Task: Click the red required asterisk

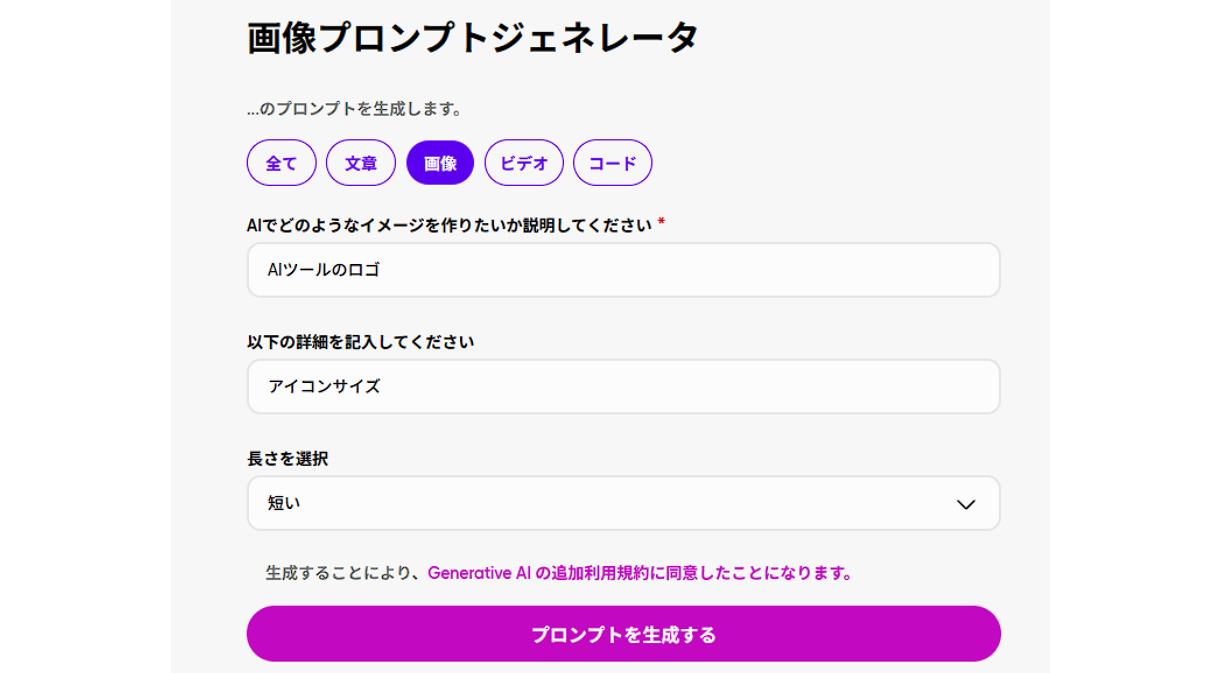Action: pos(661,222)
